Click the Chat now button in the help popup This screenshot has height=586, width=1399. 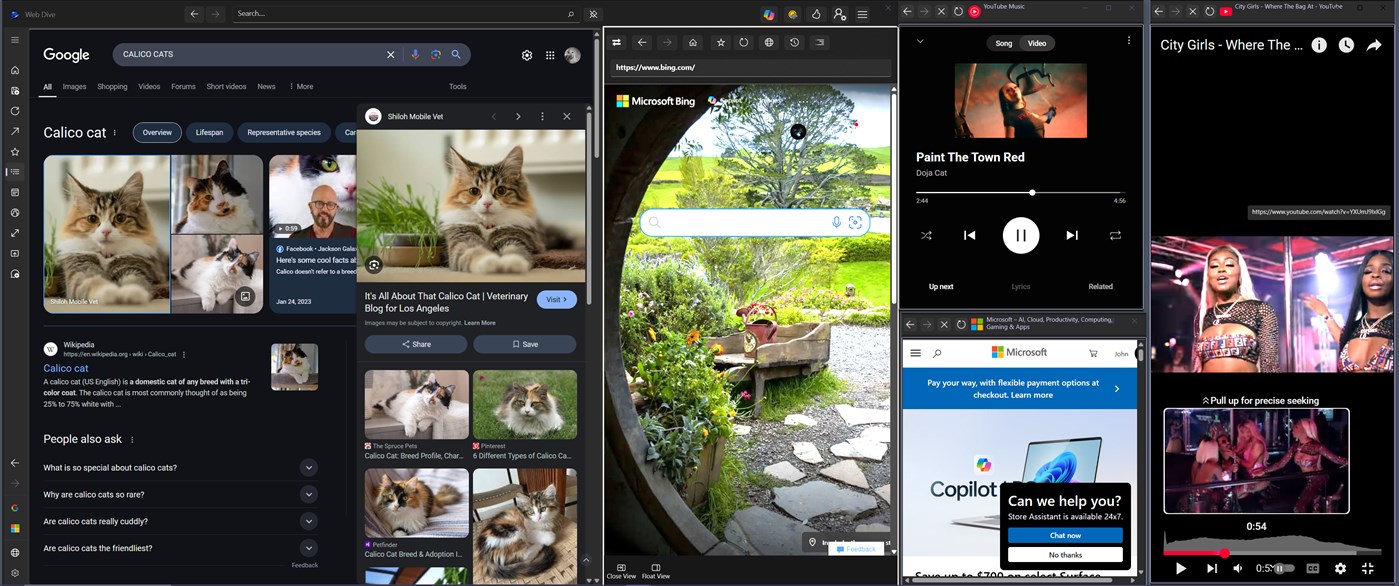click(x=1065, y=535)
